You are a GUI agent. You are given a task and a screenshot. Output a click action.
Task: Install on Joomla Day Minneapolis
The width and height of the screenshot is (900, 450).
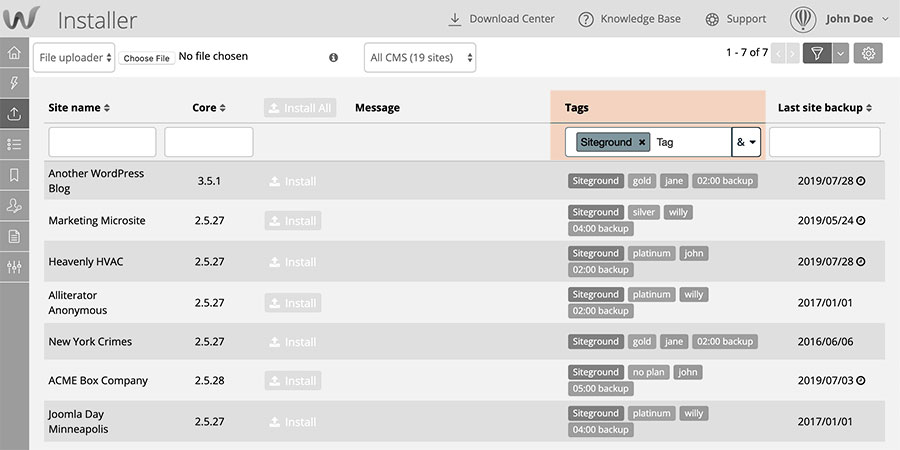293,422
